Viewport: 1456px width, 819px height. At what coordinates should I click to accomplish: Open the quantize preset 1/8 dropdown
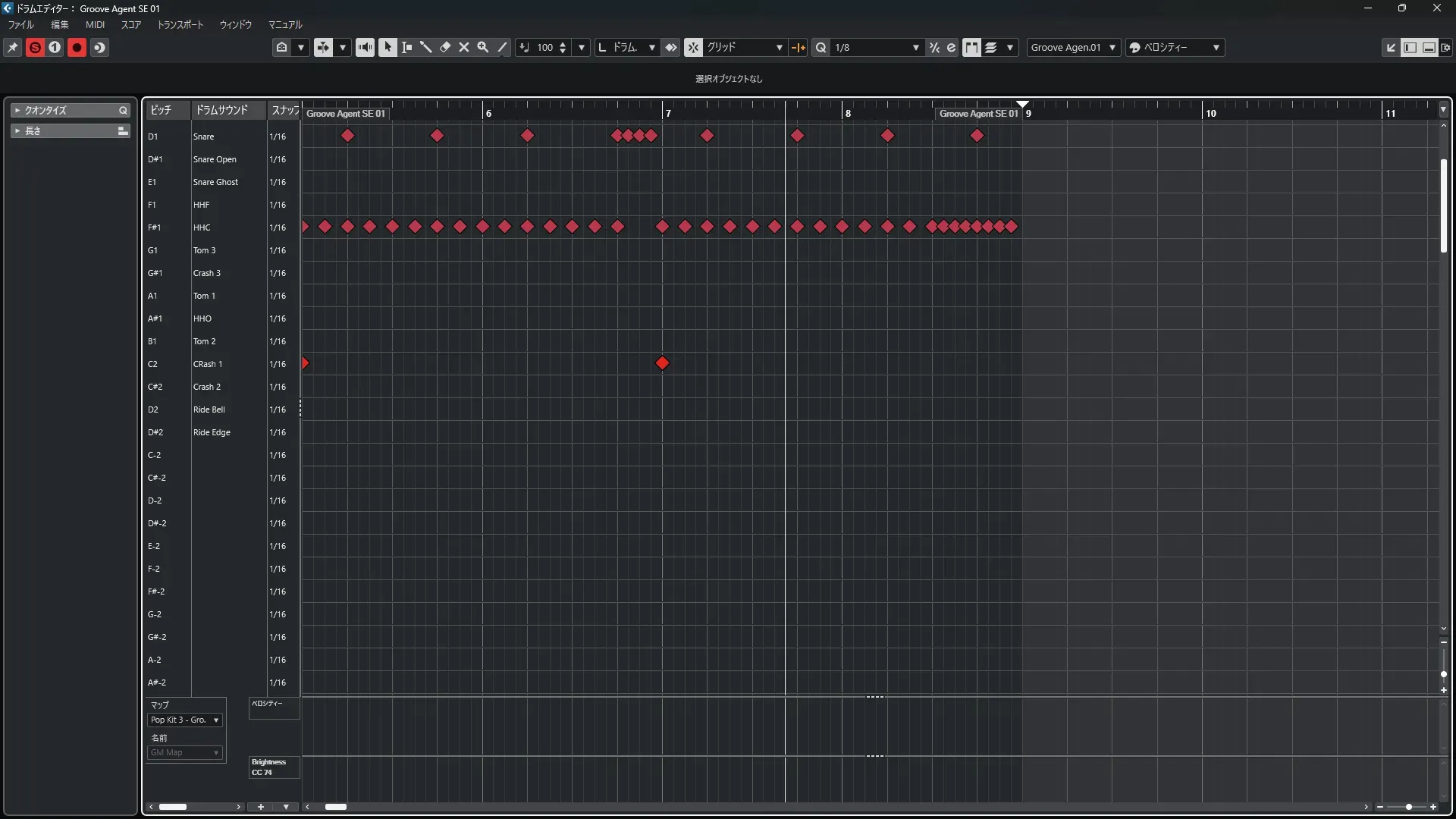(x=877, y=47)
